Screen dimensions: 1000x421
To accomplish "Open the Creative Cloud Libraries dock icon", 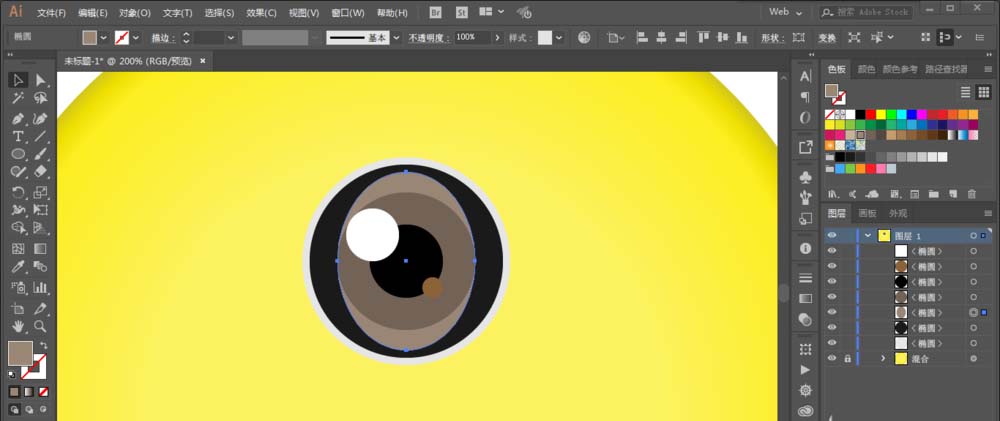I will coord(805,410).
